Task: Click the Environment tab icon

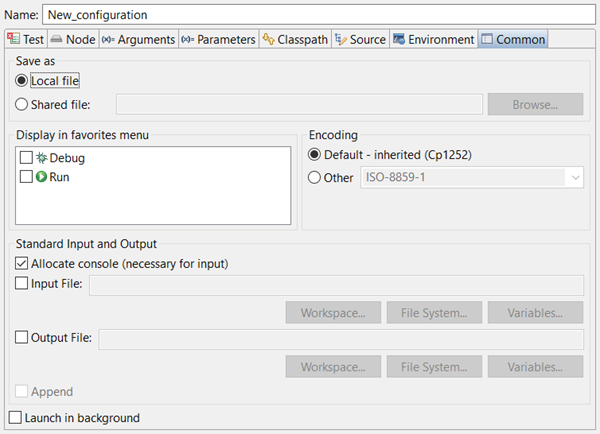Action: (x=399, y=40)
